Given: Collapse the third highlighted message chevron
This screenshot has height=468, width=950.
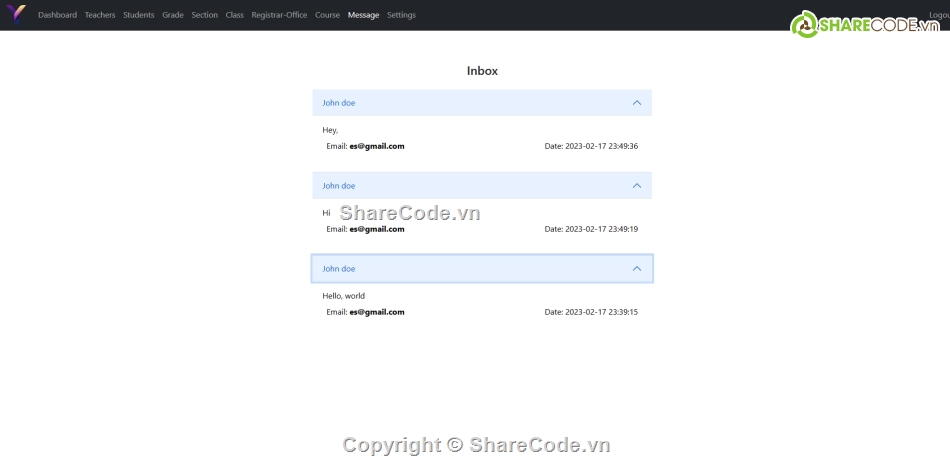Looking at the screenshot, I should 637,269.
